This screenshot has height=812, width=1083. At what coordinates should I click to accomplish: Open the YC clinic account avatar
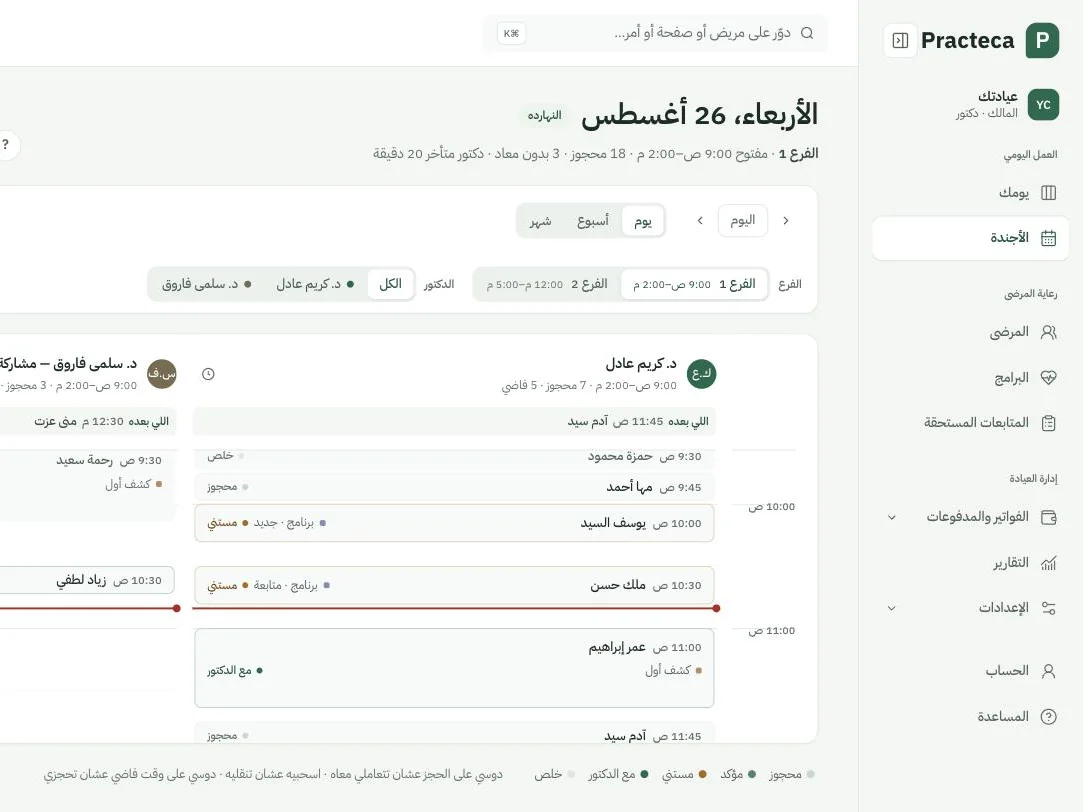coord(1043,105)
